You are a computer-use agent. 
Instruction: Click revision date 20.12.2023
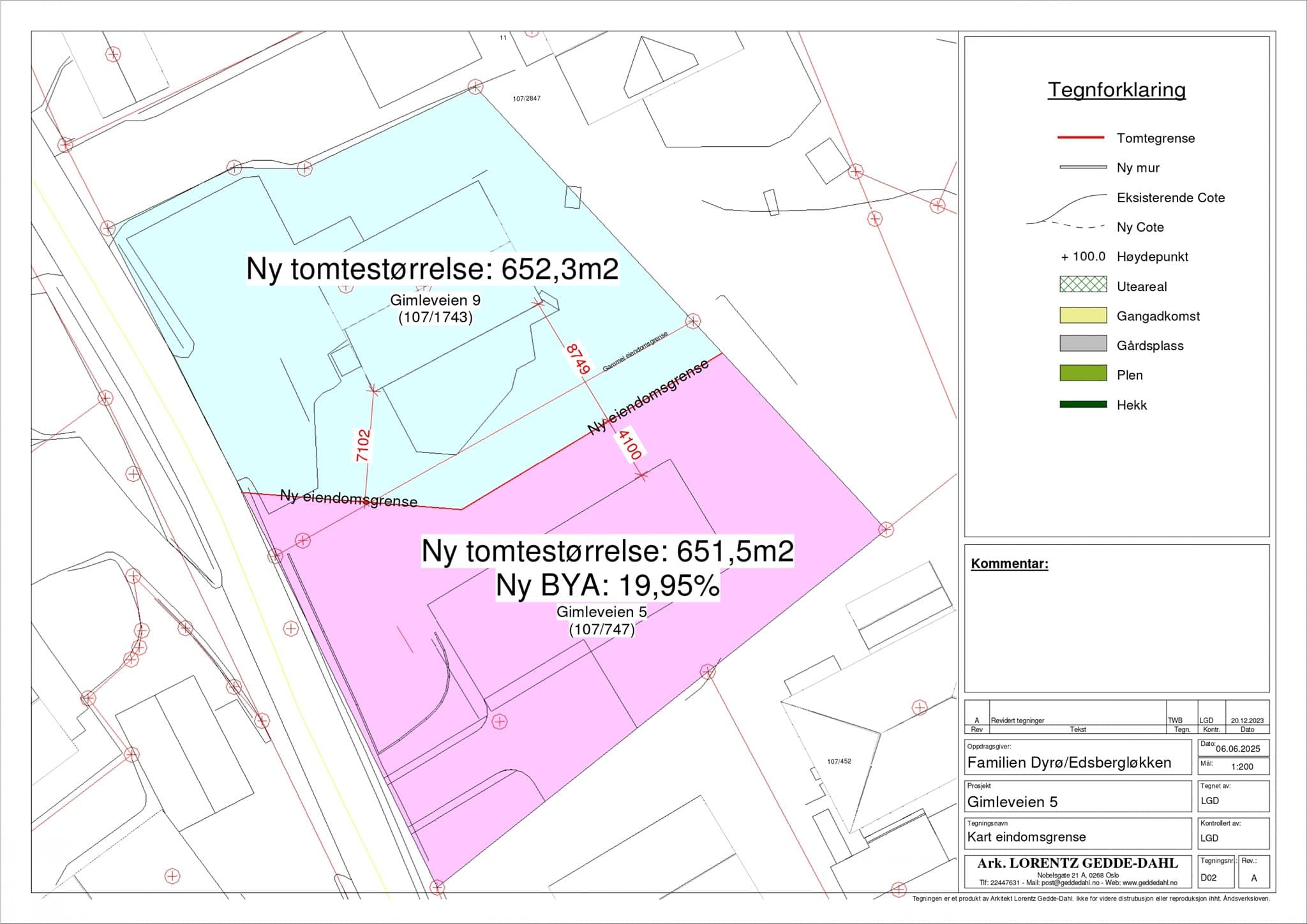(1247, 720)
